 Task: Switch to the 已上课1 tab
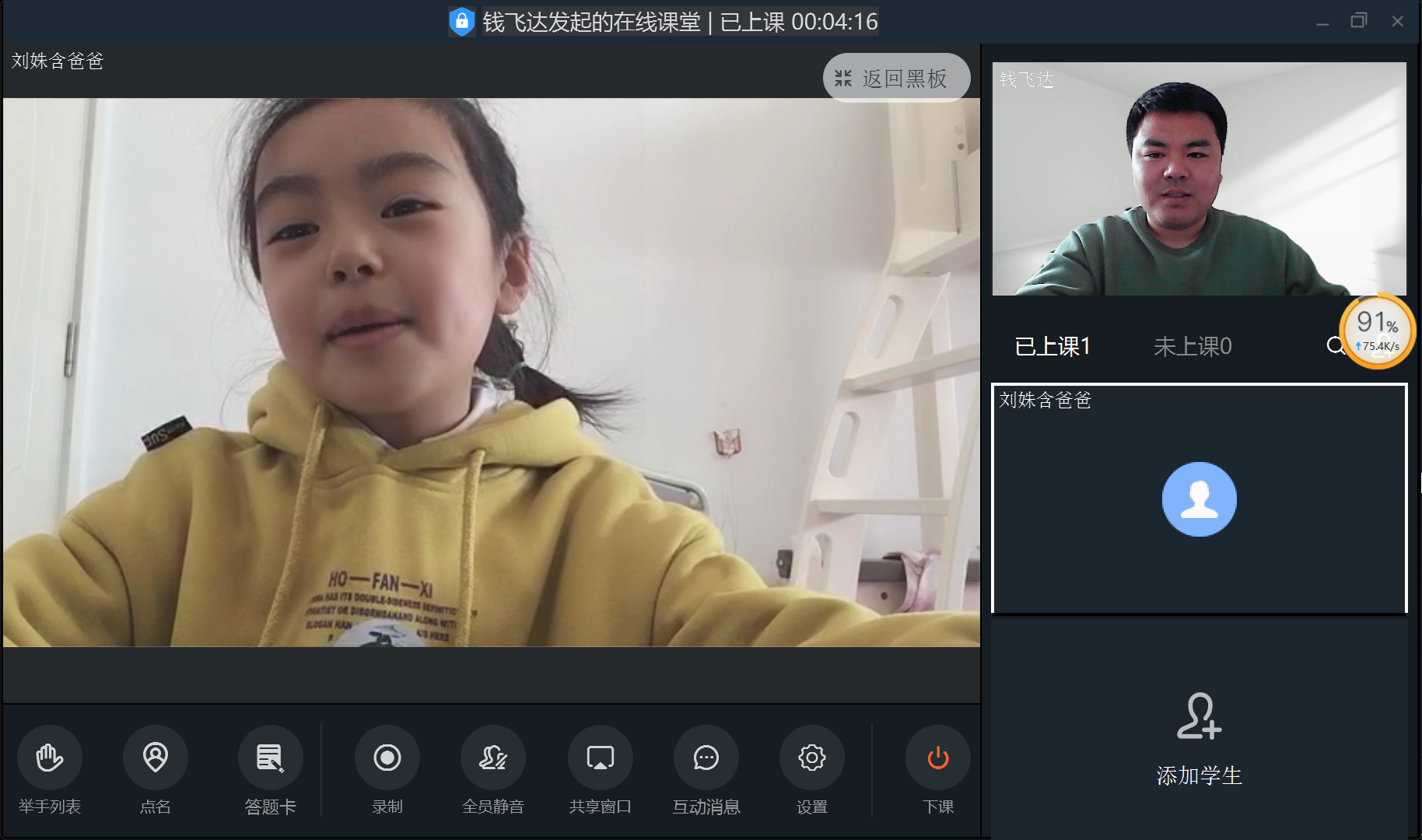pos(1052,346)
